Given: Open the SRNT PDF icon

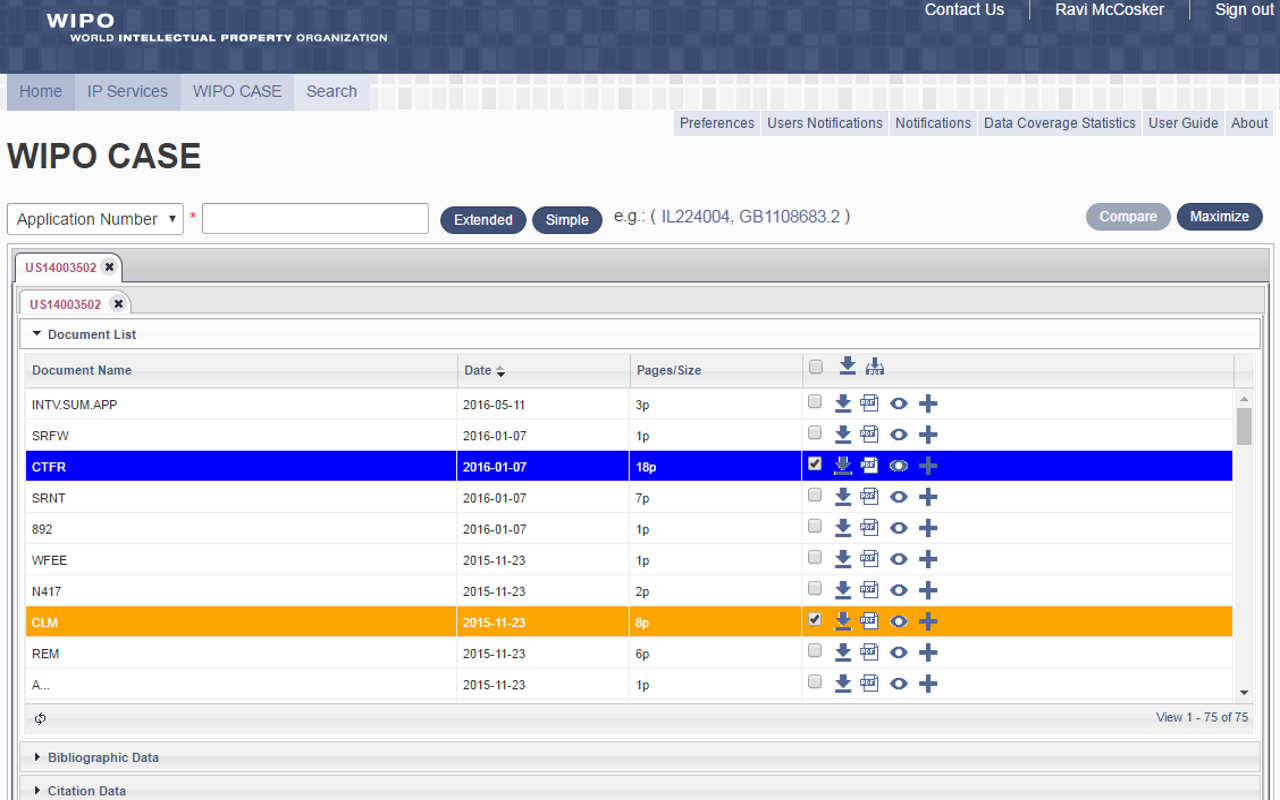Looking at the screenshot, I should click(870, 496).
